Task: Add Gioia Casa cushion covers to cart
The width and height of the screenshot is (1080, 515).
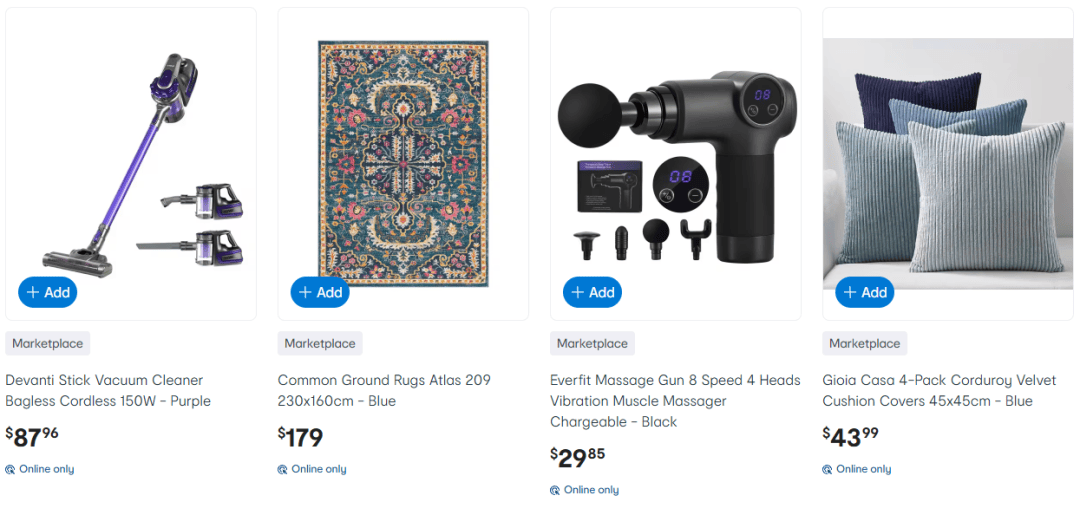Action: [x=865, y=293]
